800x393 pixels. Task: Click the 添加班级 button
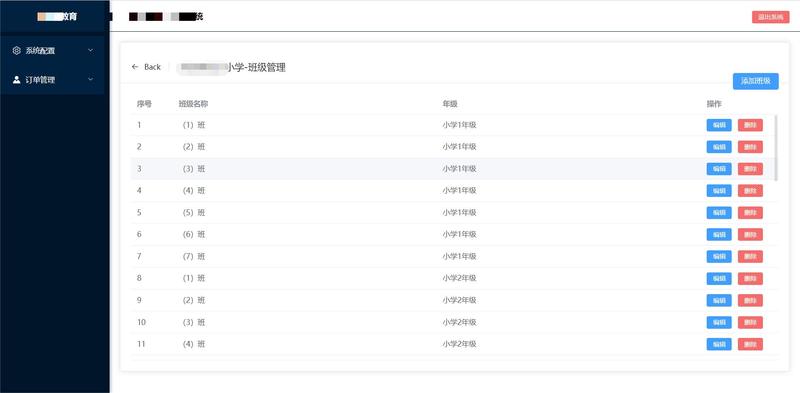click(756, 81)
